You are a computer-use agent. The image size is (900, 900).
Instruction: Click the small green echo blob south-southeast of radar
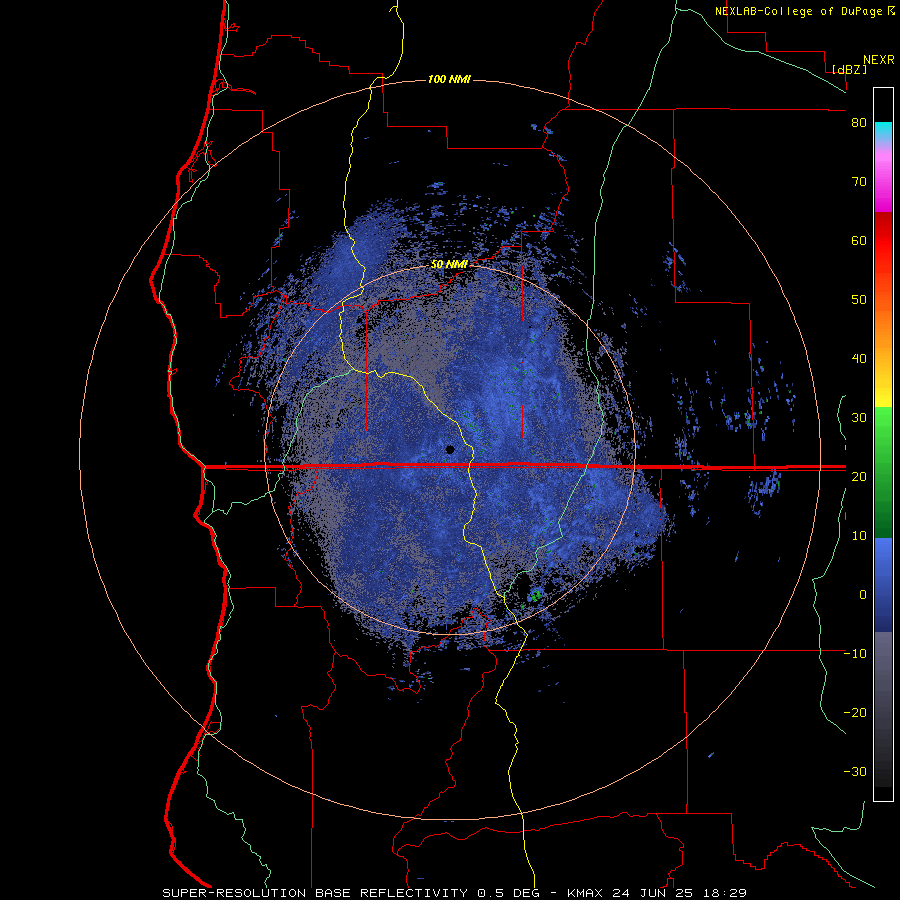coord(536,595)
